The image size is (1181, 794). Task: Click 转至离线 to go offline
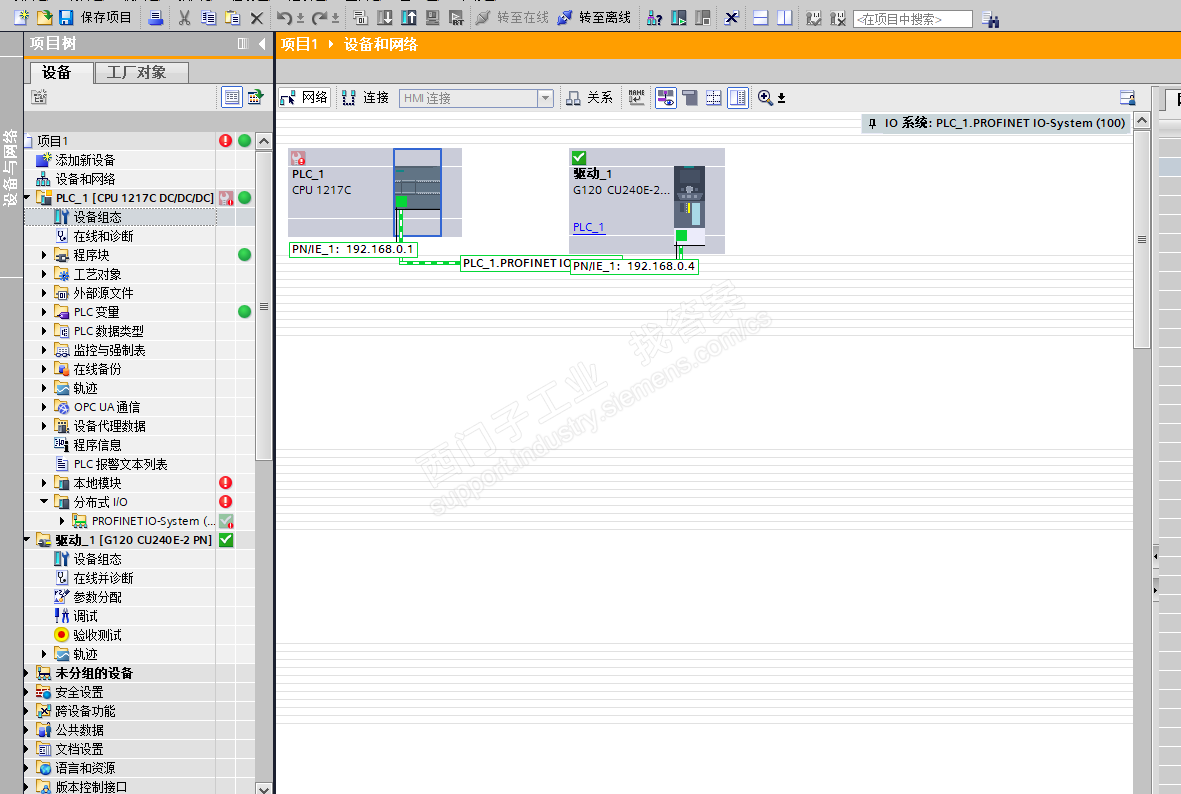click(x=594, y=17)
